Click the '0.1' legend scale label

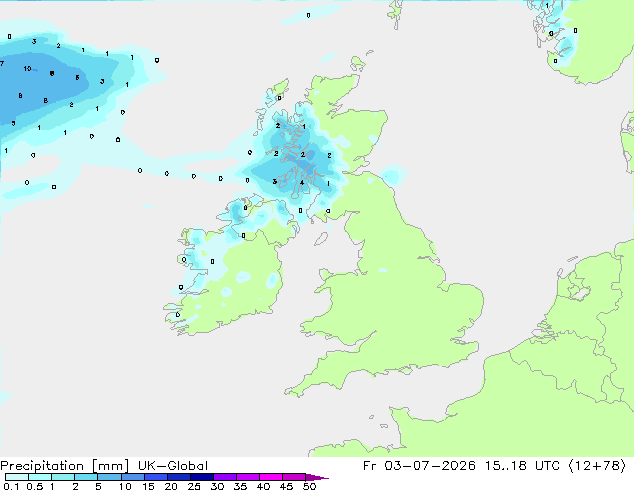[11, 486]
